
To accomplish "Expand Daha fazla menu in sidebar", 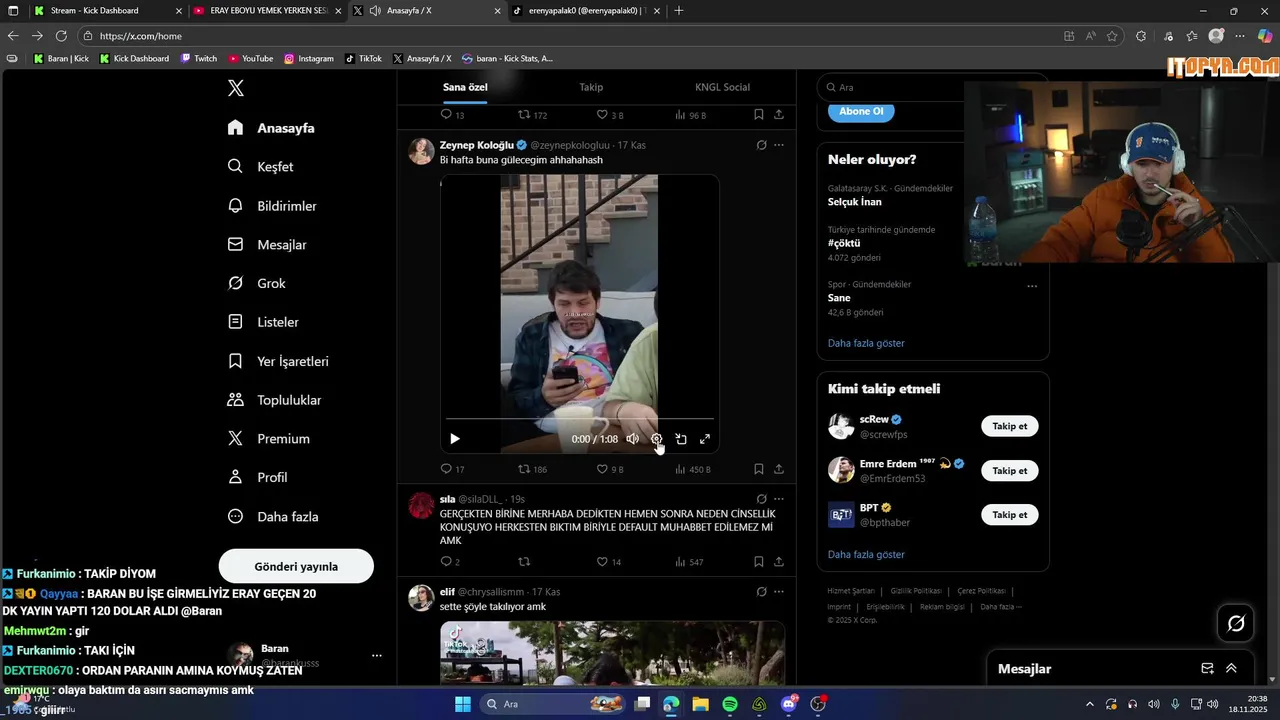I will pyautogui.click(x=272, y=517).
